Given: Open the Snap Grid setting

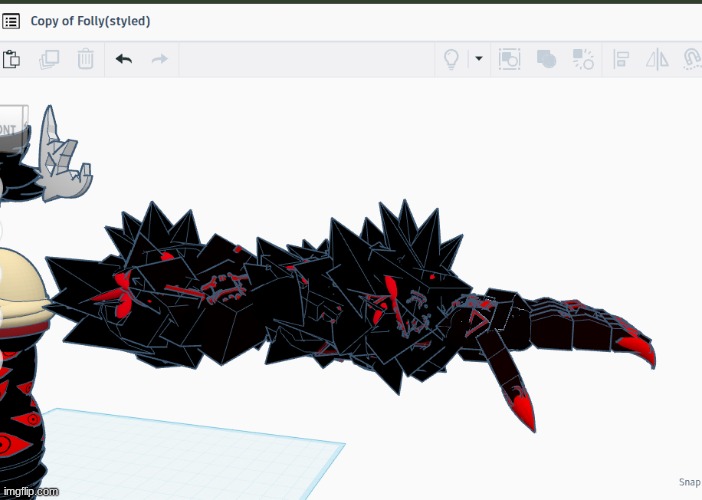Looking at the screenshot, I should pos(689,482).
